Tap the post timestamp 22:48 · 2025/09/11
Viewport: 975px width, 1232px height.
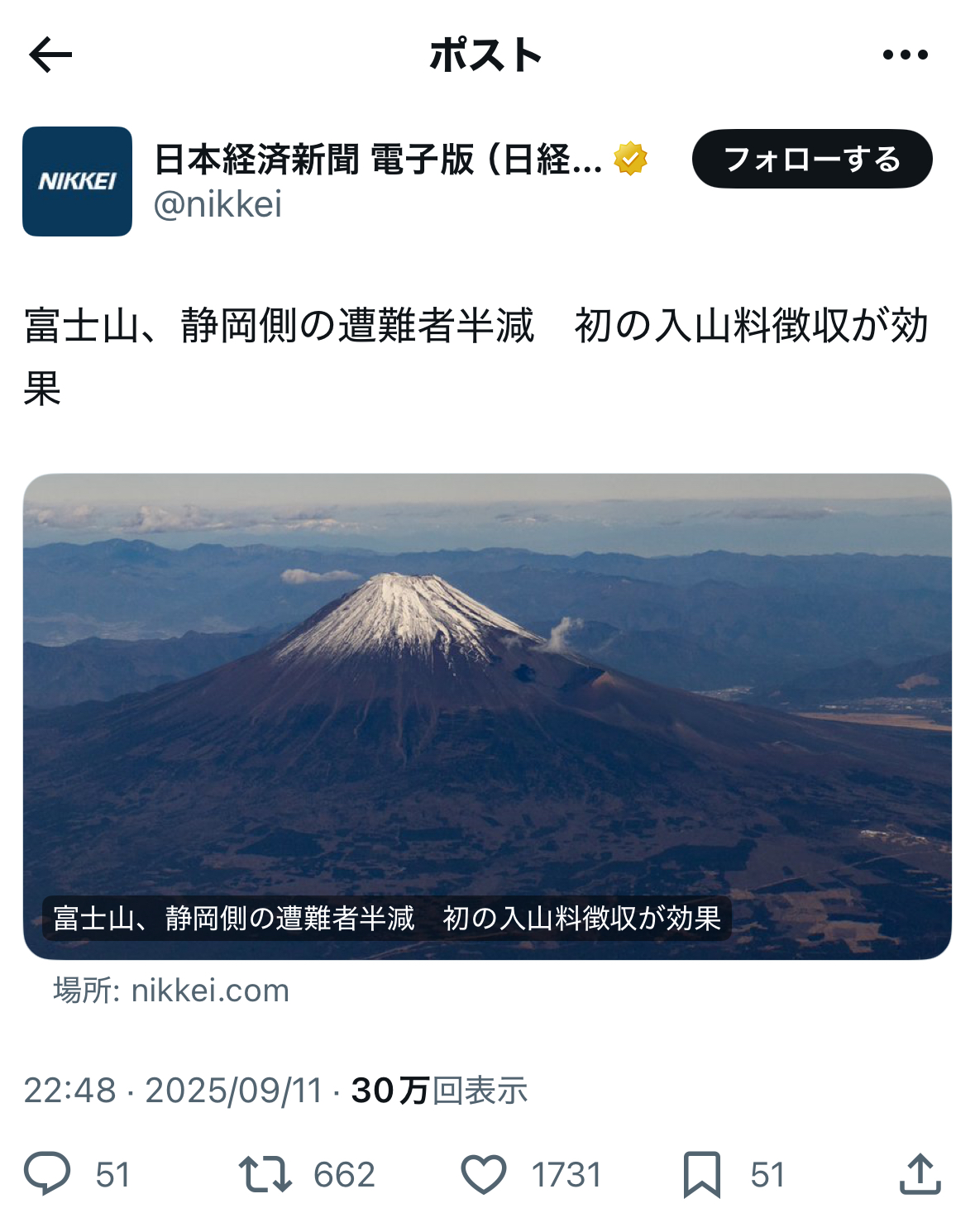(173, 1091)
